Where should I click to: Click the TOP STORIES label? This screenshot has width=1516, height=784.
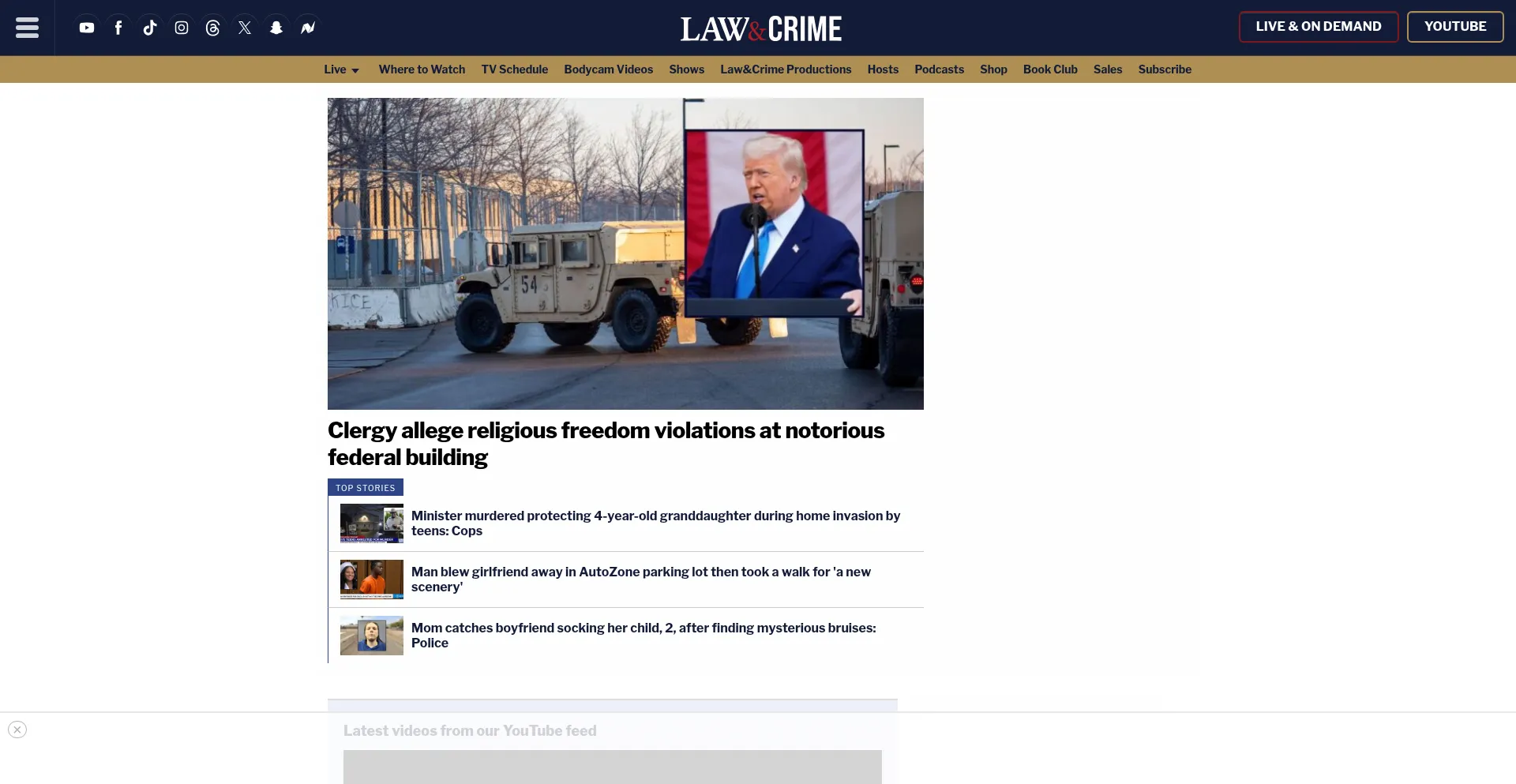366,488
